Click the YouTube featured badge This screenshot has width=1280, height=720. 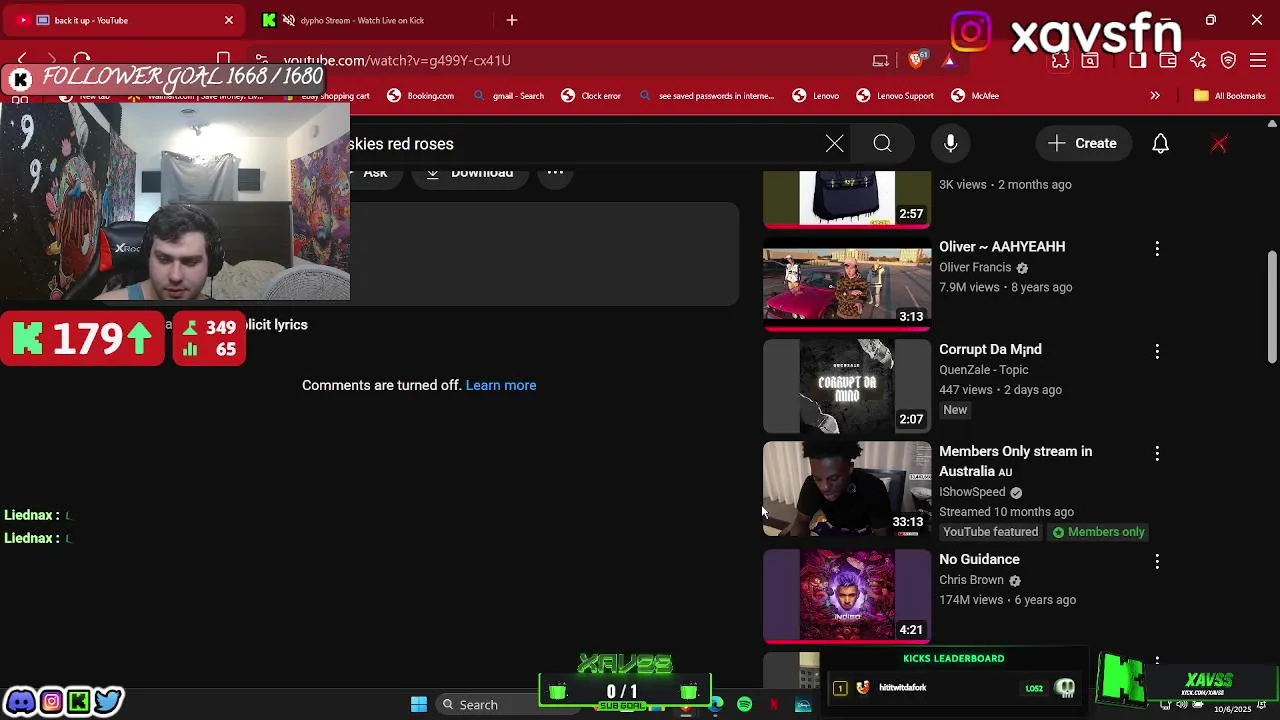tap(990, 532)
